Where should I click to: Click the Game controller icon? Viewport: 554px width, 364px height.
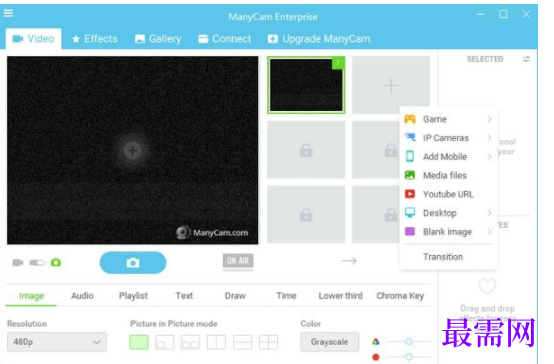[x=410, y=119]
